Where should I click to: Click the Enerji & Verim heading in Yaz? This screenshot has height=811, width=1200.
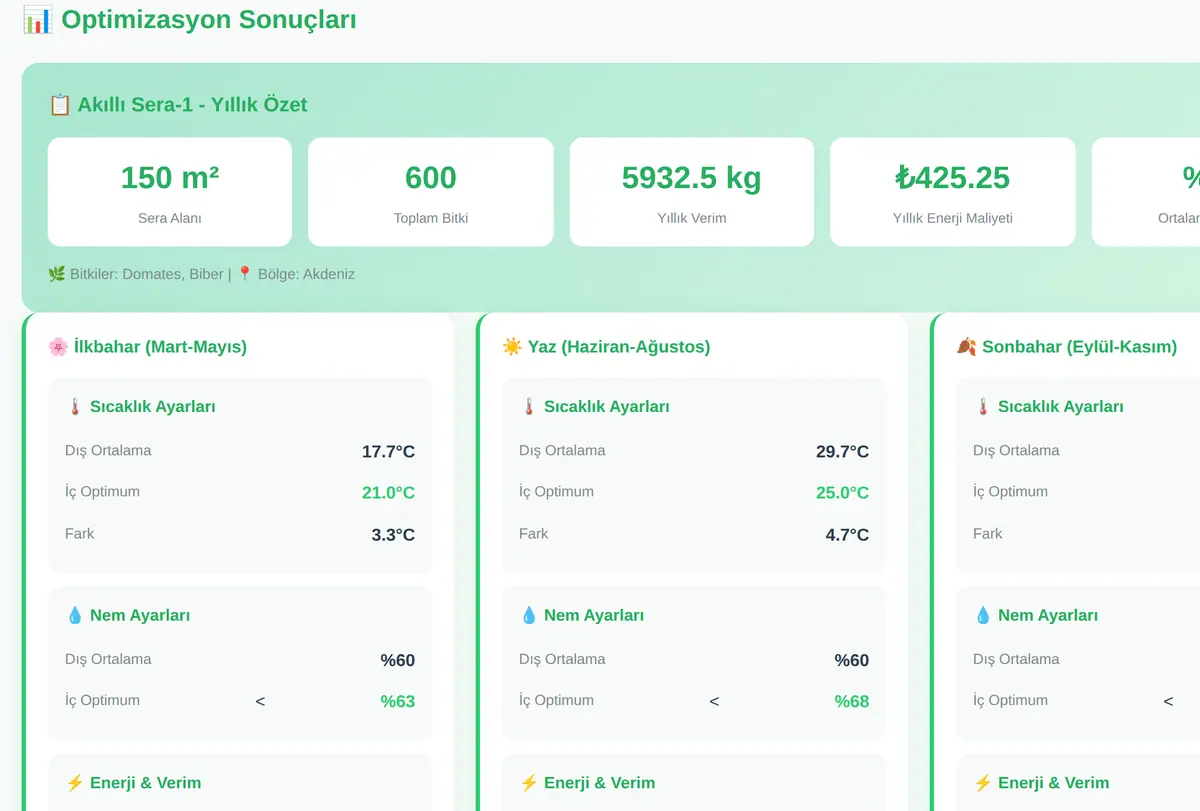(600, 783)
